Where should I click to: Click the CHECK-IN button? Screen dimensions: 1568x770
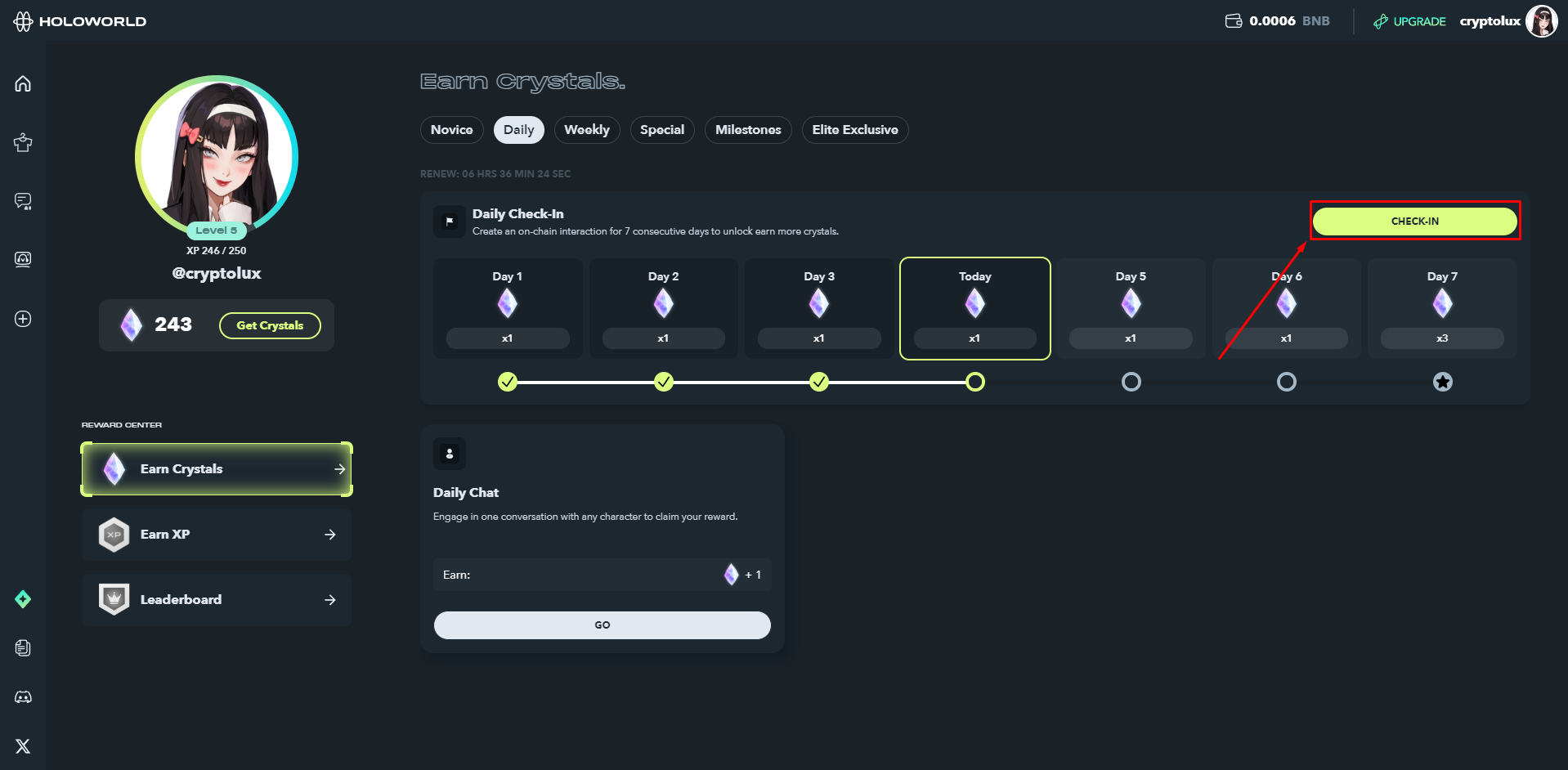point(1415,222)
